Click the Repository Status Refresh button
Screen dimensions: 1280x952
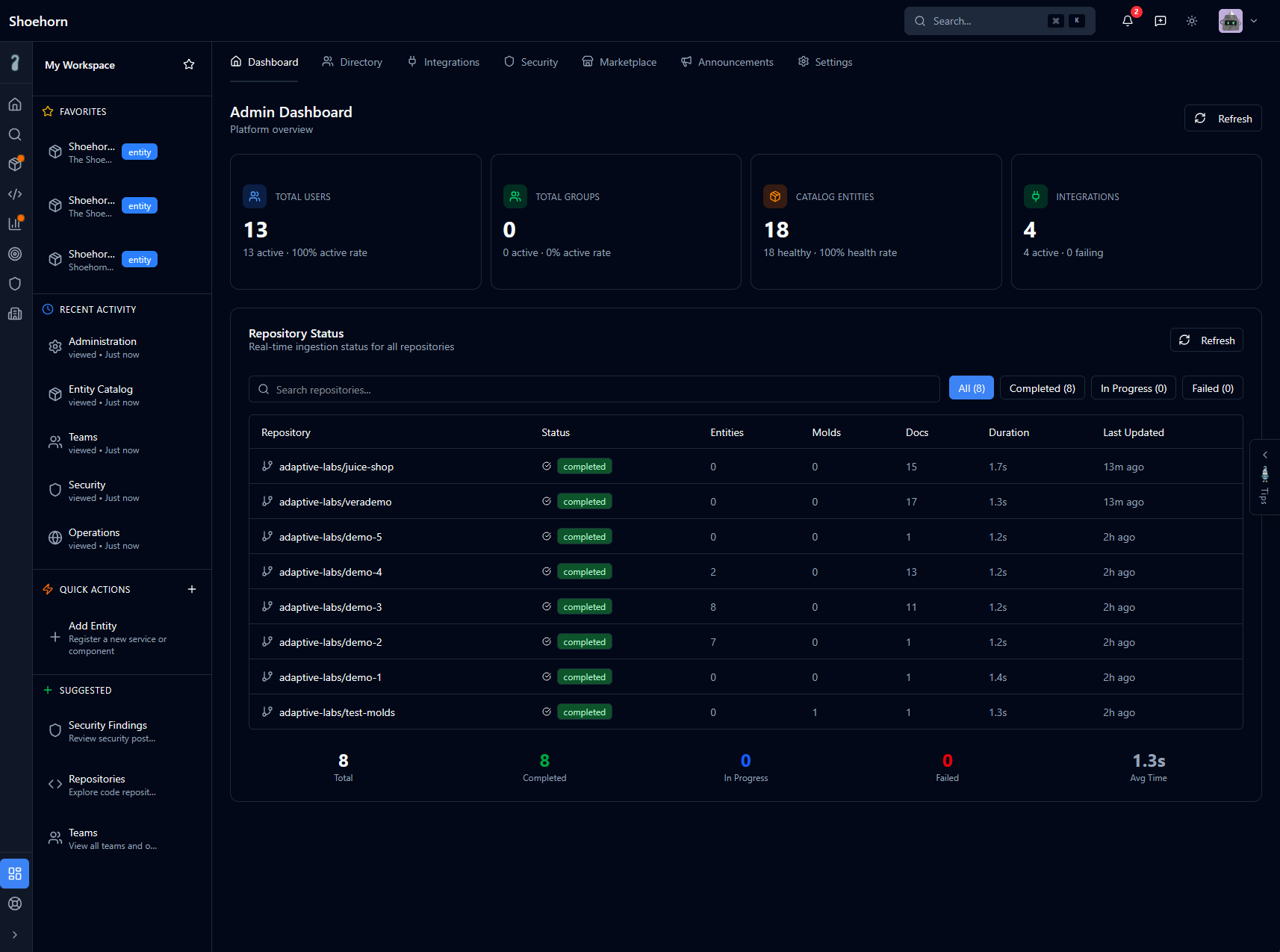[1206, 340]
